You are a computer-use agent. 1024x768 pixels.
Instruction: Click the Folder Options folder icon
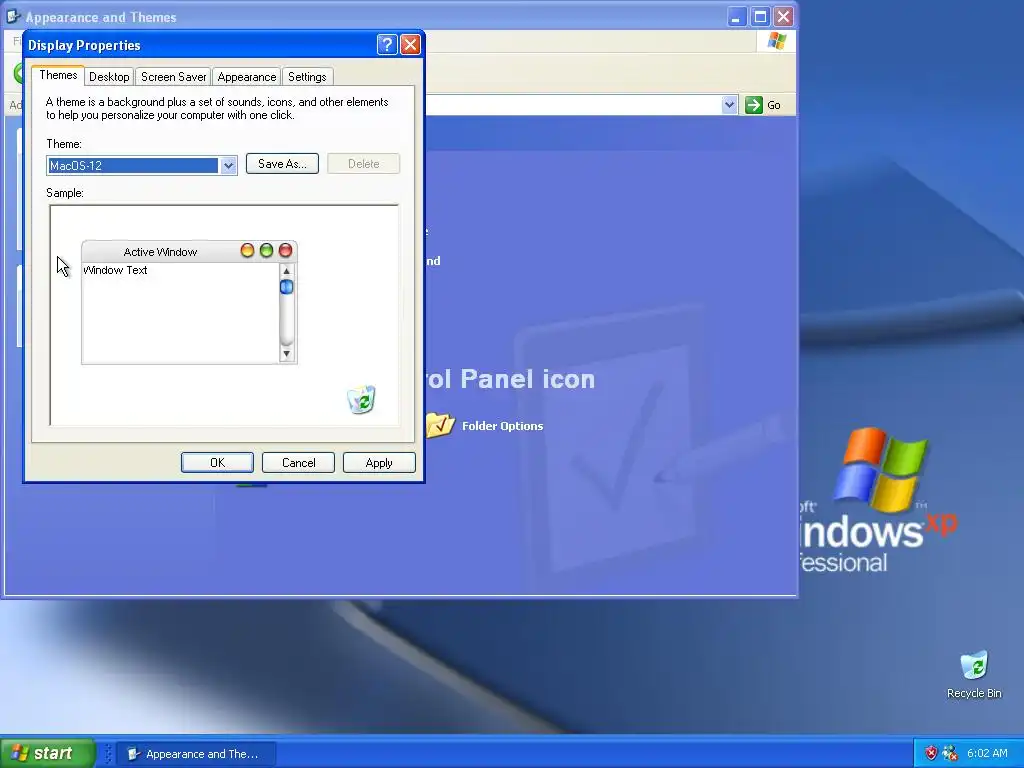pyautogui.click(x=440, y=425)
